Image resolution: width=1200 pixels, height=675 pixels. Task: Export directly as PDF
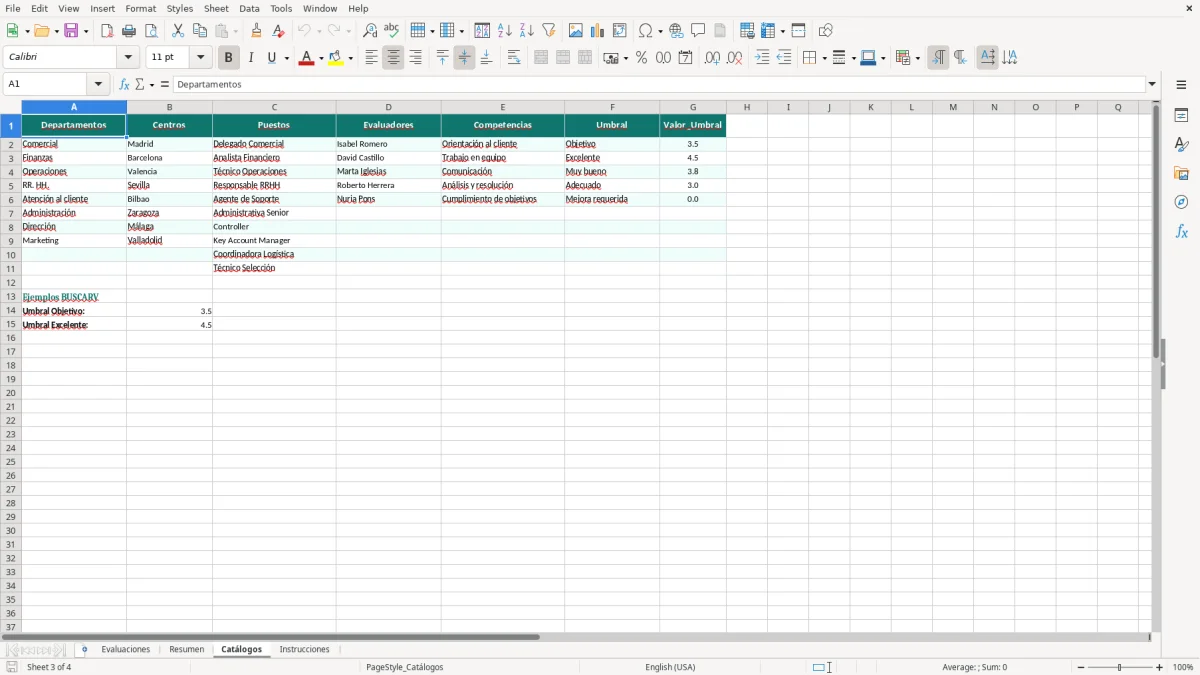[x=107, y=31]
